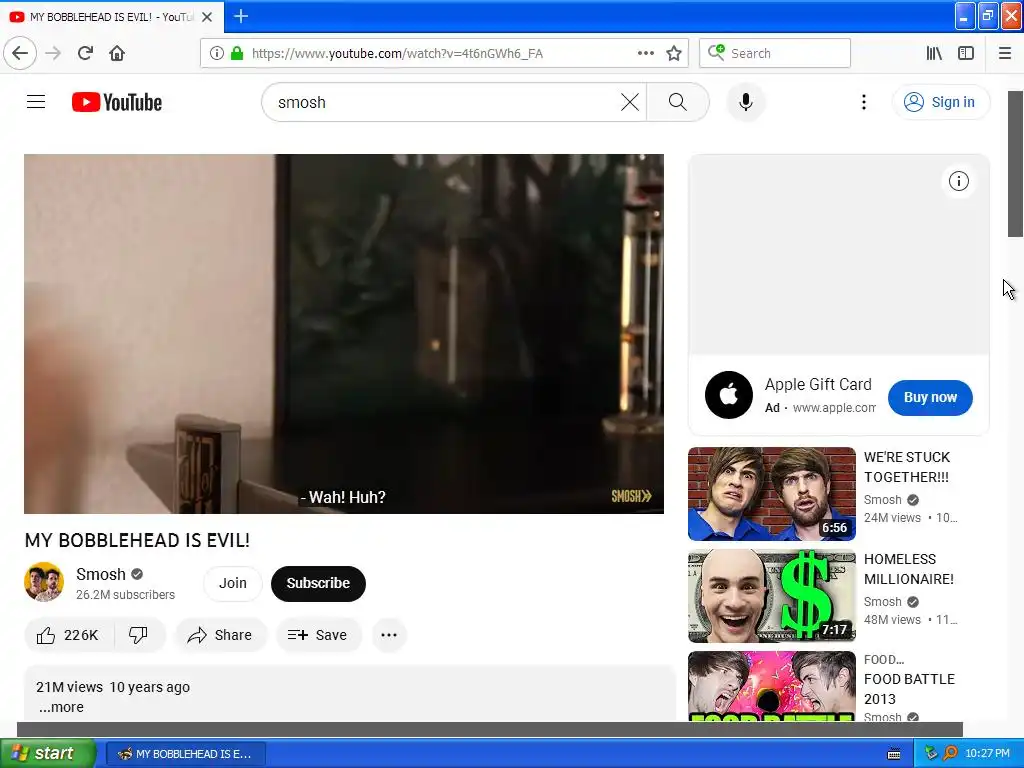Click the Apple Gift Card ad title
1024x768 pixels.
[x=818, y=385]
